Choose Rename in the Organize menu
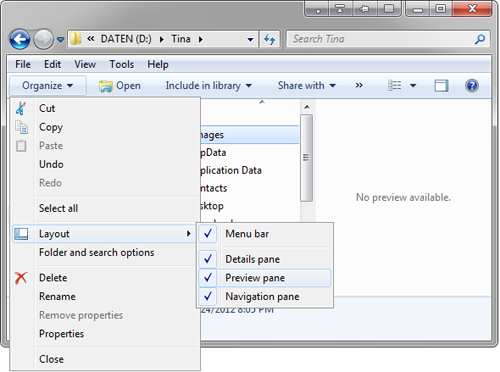 coord(106,296)
